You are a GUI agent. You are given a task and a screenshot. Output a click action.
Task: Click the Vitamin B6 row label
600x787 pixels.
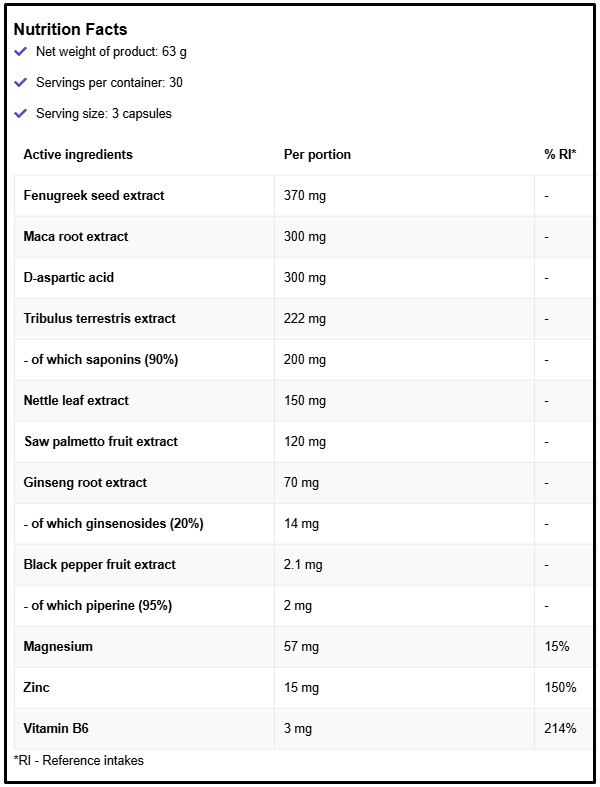pos(57,728)
